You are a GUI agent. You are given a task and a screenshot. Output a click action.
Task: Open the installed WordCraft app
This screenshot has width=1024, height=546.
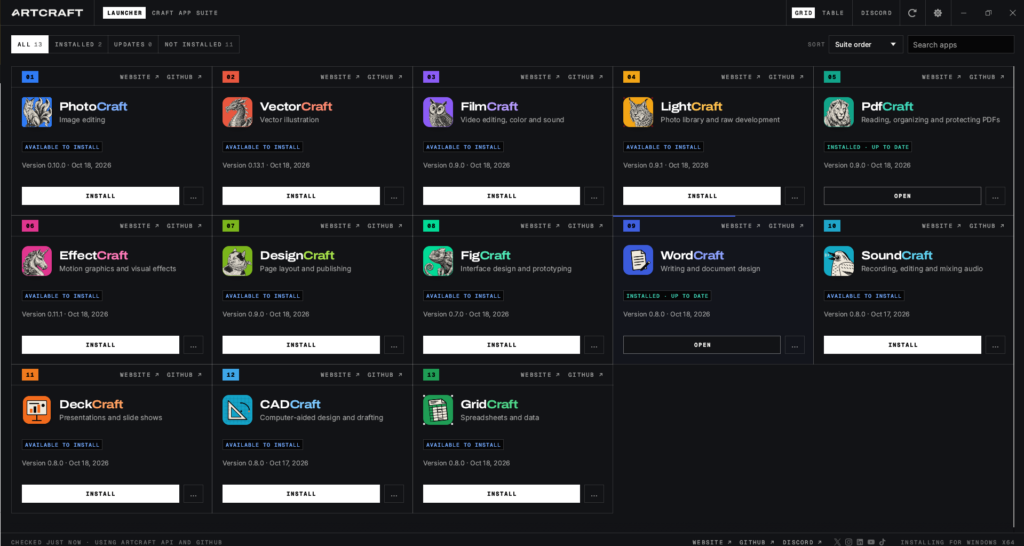coord(702,345)
